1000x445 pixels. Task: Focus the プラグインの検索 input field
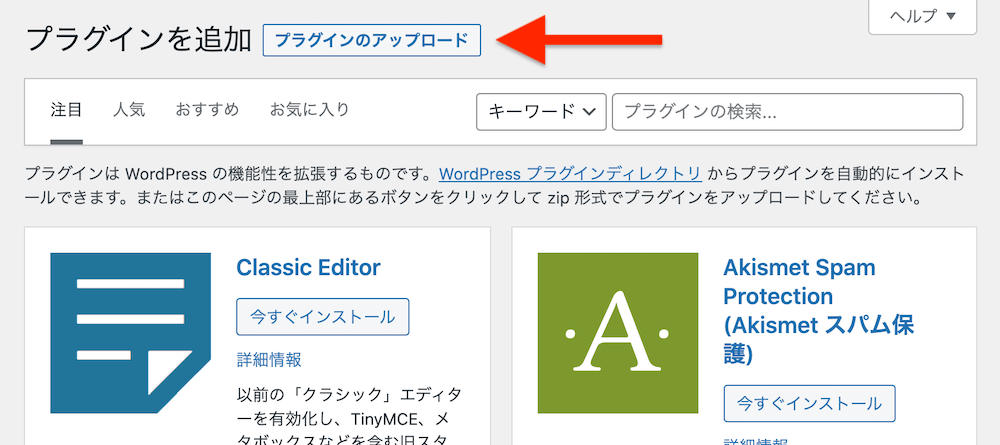click(x=788, y=112)
